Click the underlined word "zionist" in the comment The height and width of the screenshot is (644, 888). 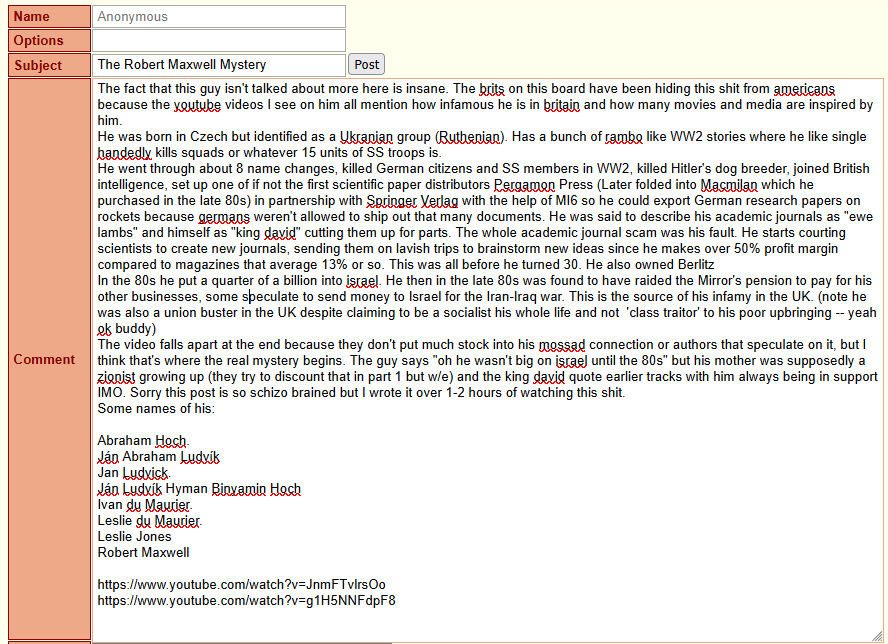(116, 377)
